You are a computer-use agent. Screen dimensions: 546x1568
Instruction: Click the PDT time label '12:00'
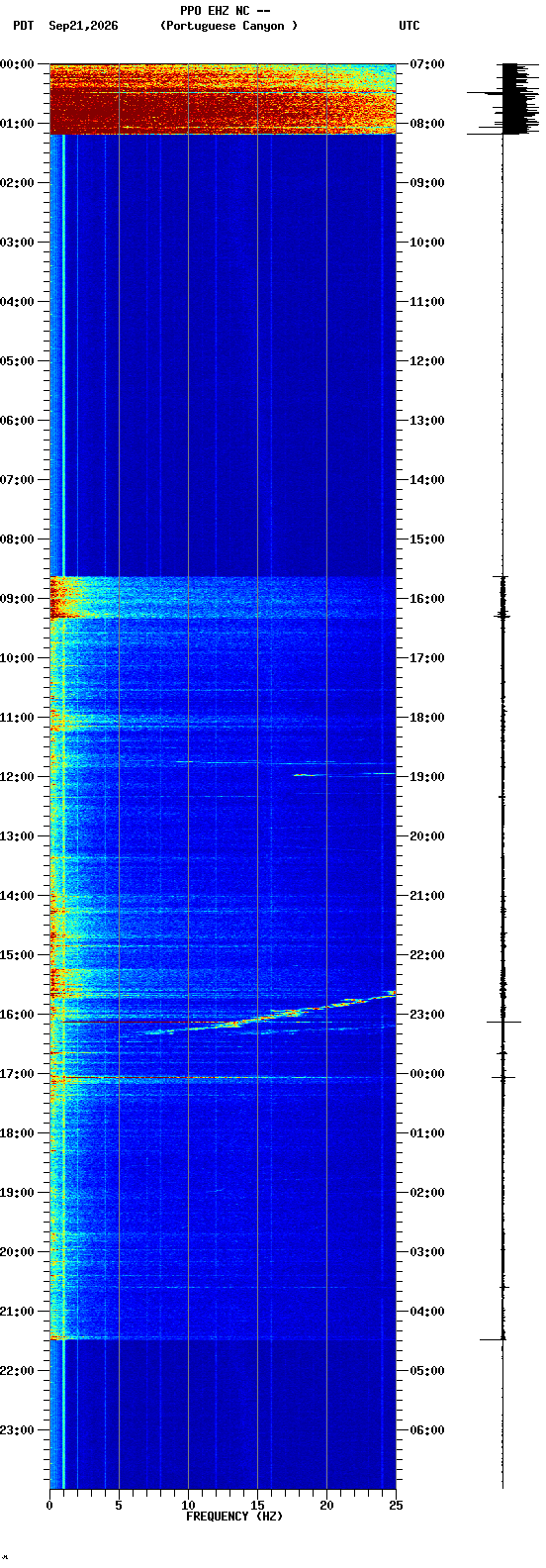pos(17,777)
